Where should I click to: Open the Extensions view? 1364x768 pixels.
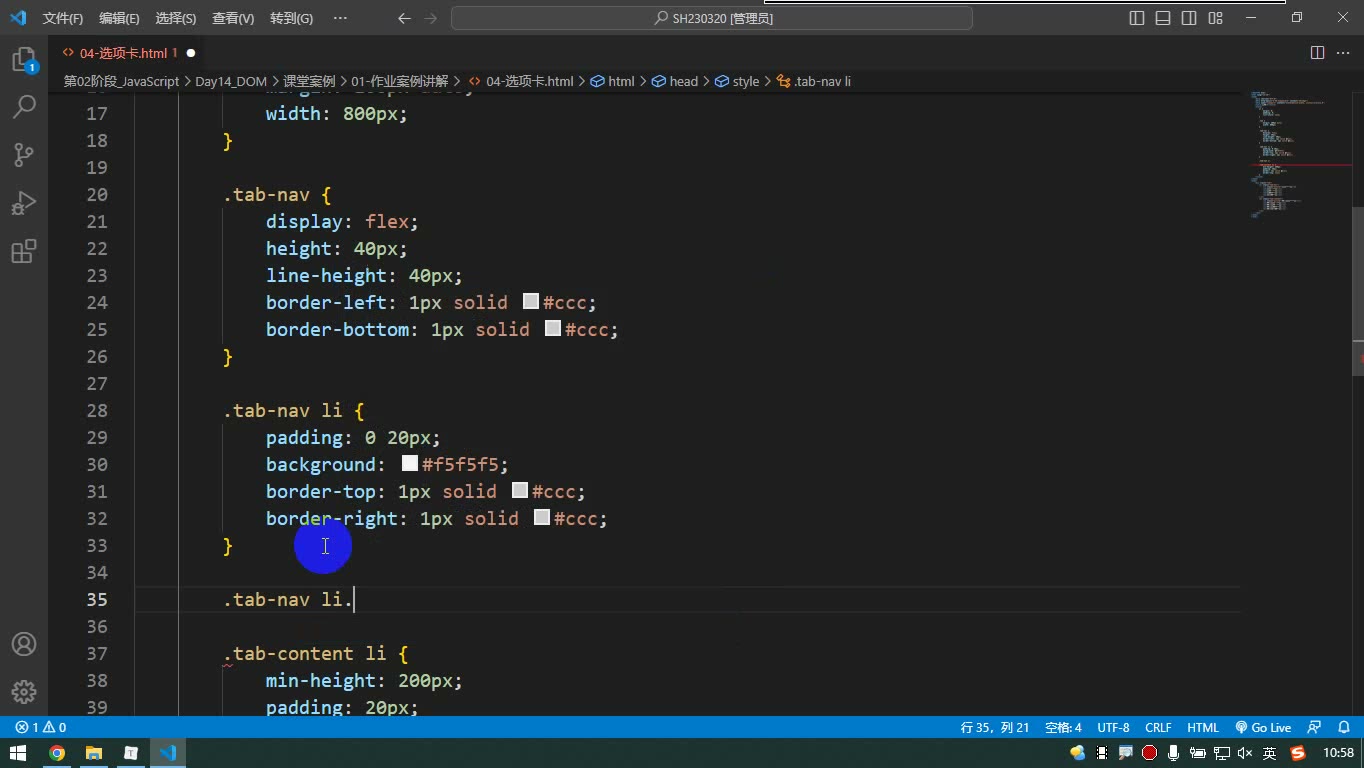(24, 251)
